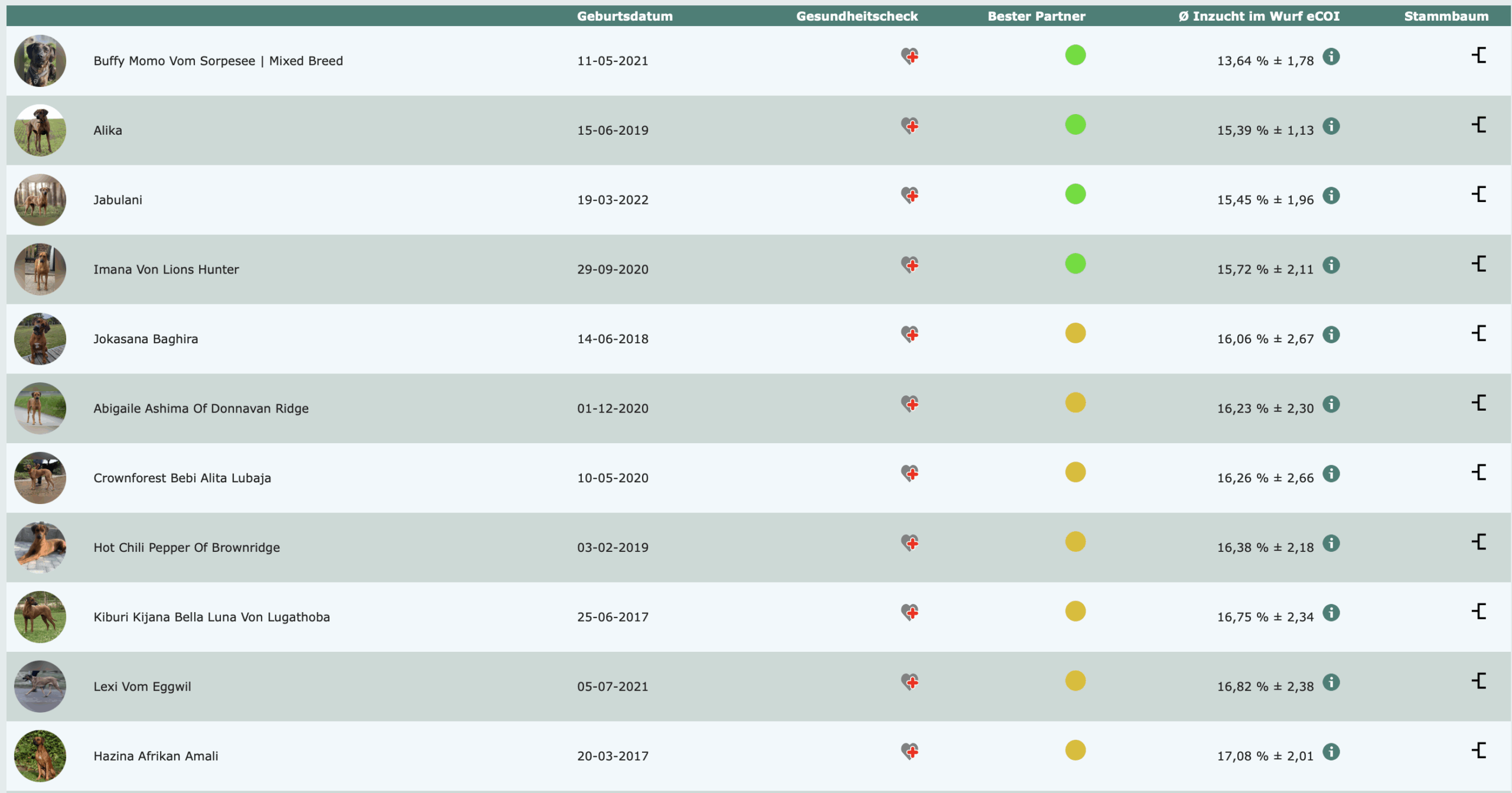Screen dimensions: 1512x793
Task: Open health check for Buffy Momo Vom Sorpesee
Action: (909, 57)
